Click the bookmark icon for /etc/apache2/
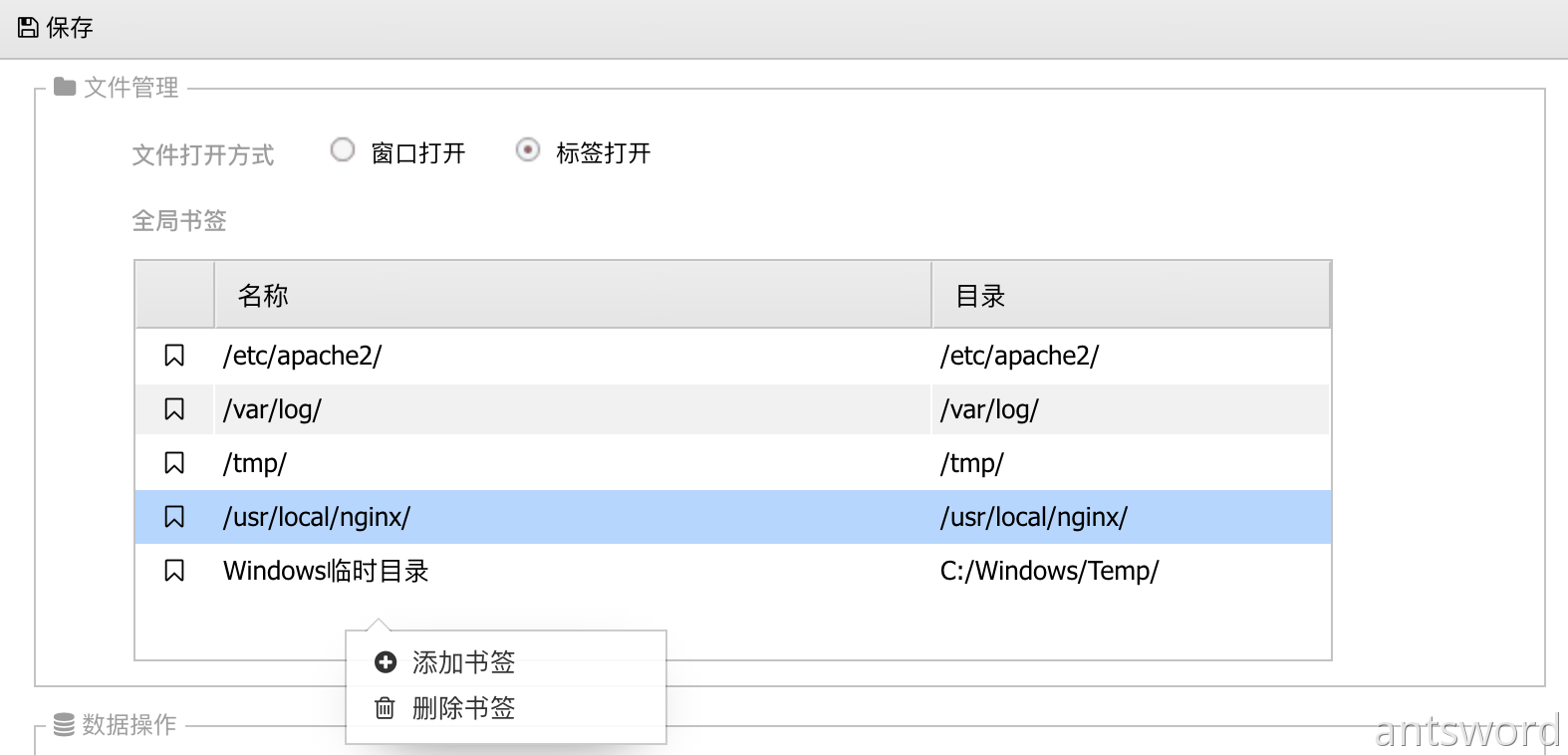The image size is (1568, 755). tap(174, 356)
